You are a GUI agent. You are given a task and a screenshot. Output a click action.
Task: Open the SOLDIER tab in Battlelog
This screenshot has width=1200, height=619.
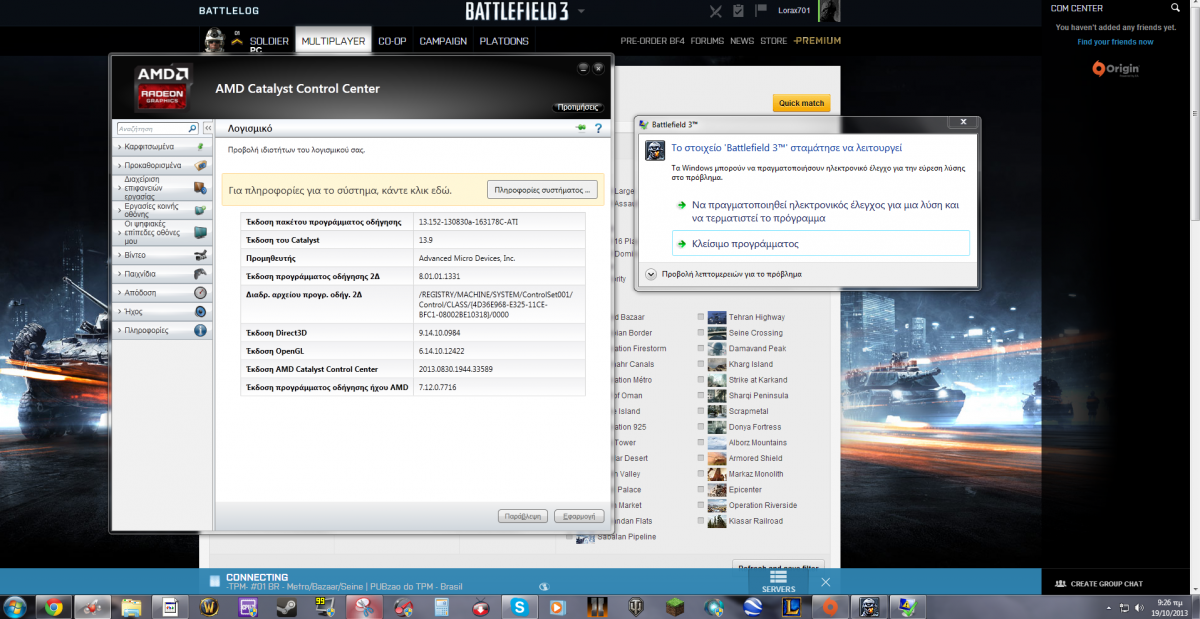[269, 41]
